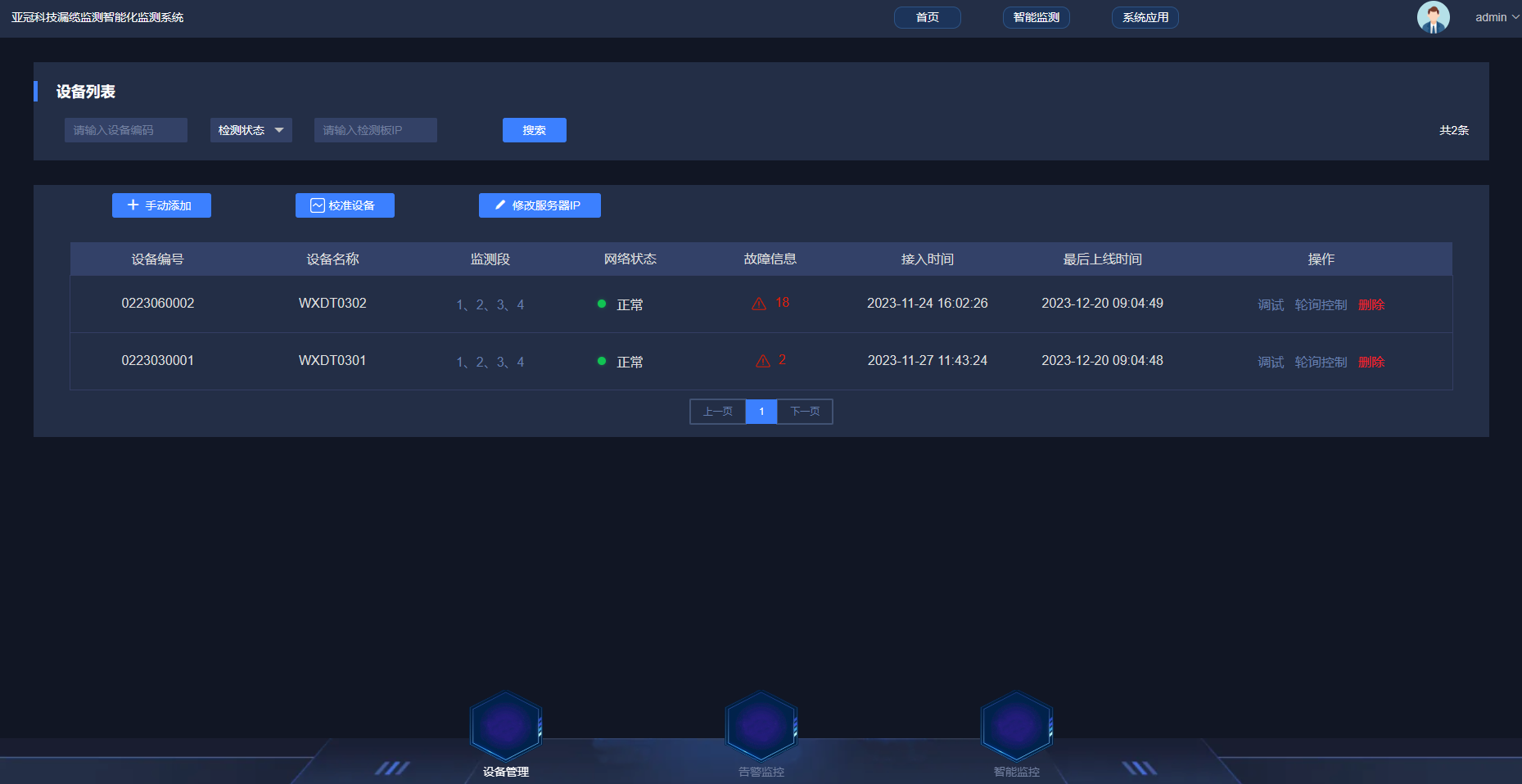The height and width of the screenshot is (784, 1522).
Task: Click the admin user avatar
Action: (x=1433, y=17)
